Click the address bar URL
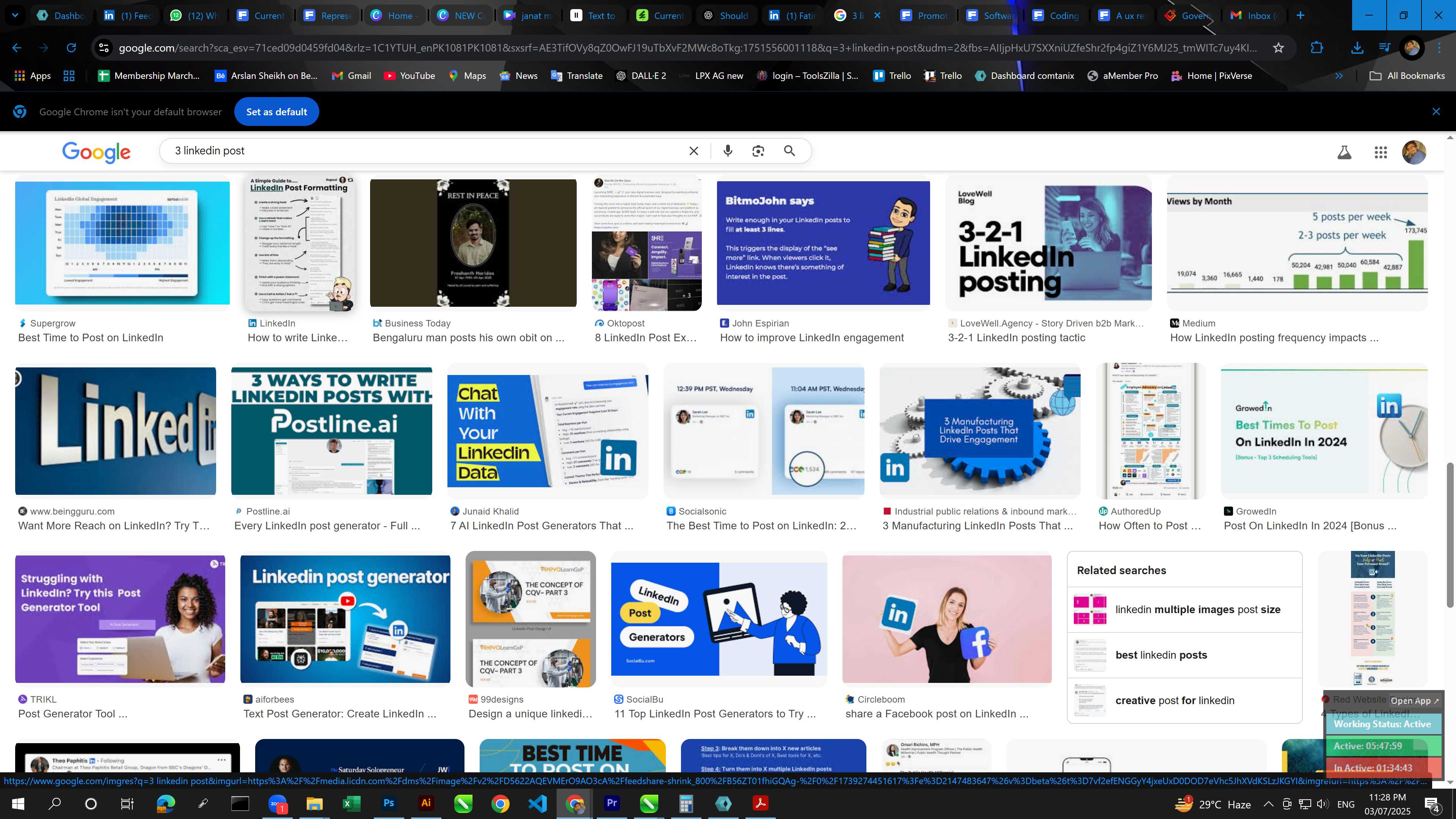Screen dimensions: 1456x819 (x=687, y=48)
